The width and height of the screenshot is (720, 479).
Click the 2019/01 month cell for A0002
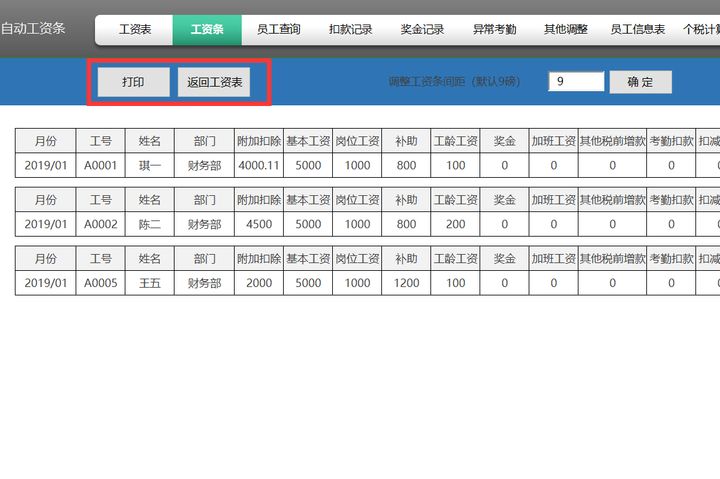point(45,224)
